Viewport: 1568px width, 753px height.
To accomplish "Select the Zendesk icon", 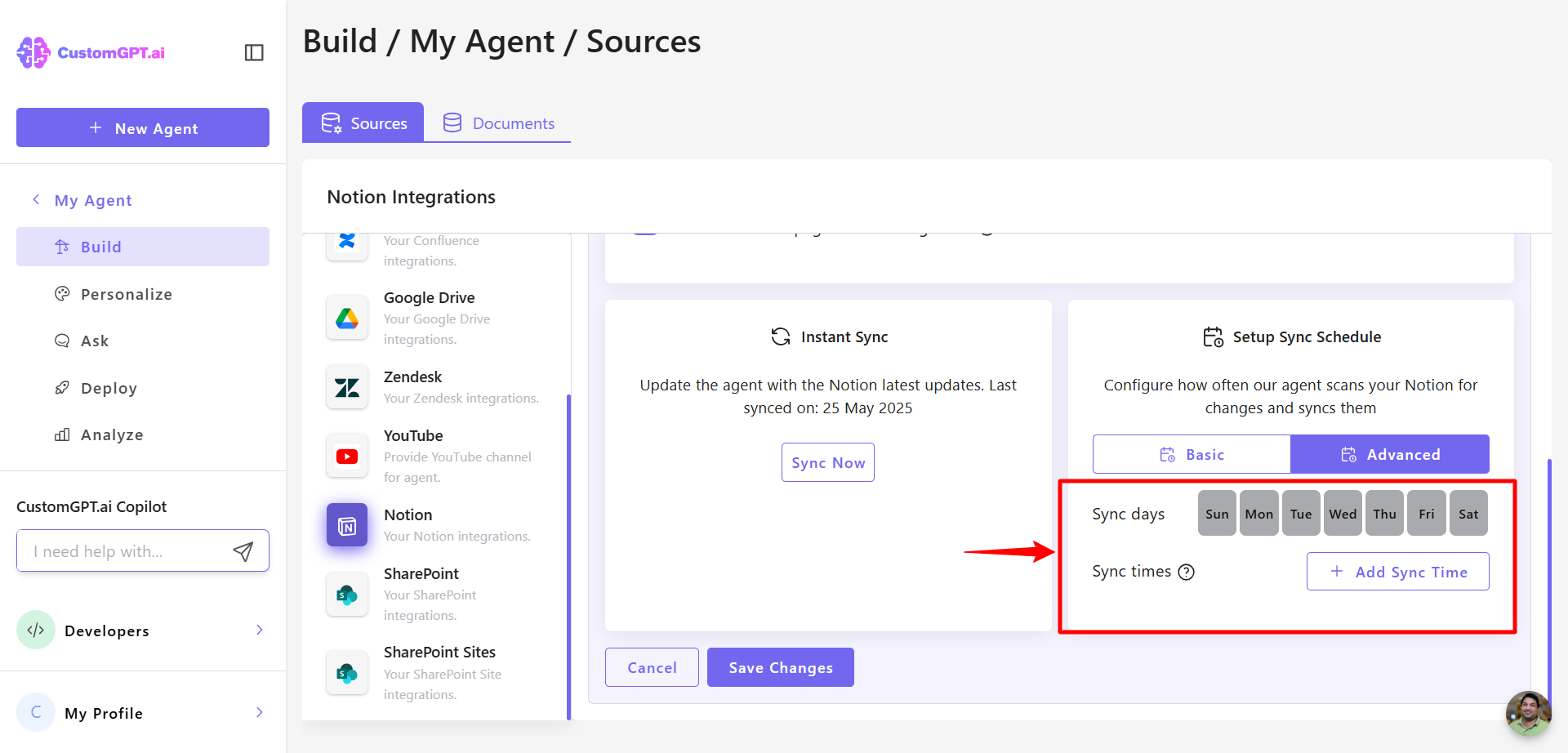I will tap(347, 387).
